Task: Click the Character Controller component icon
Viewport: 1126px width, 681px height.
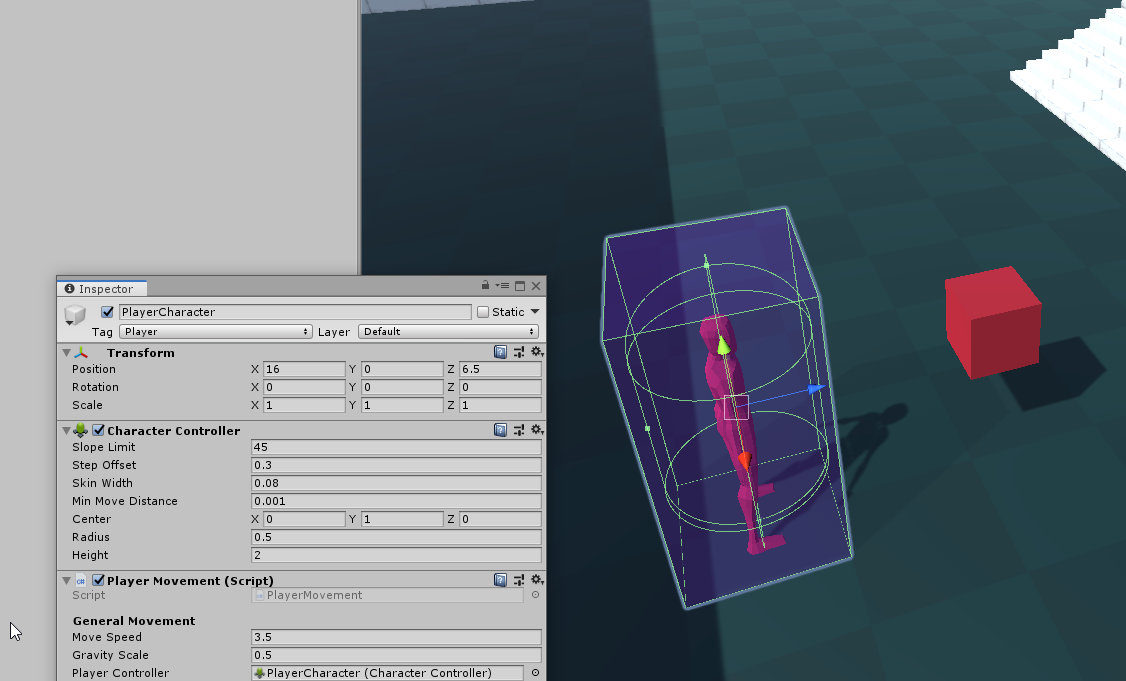Action: pos(80,430)
